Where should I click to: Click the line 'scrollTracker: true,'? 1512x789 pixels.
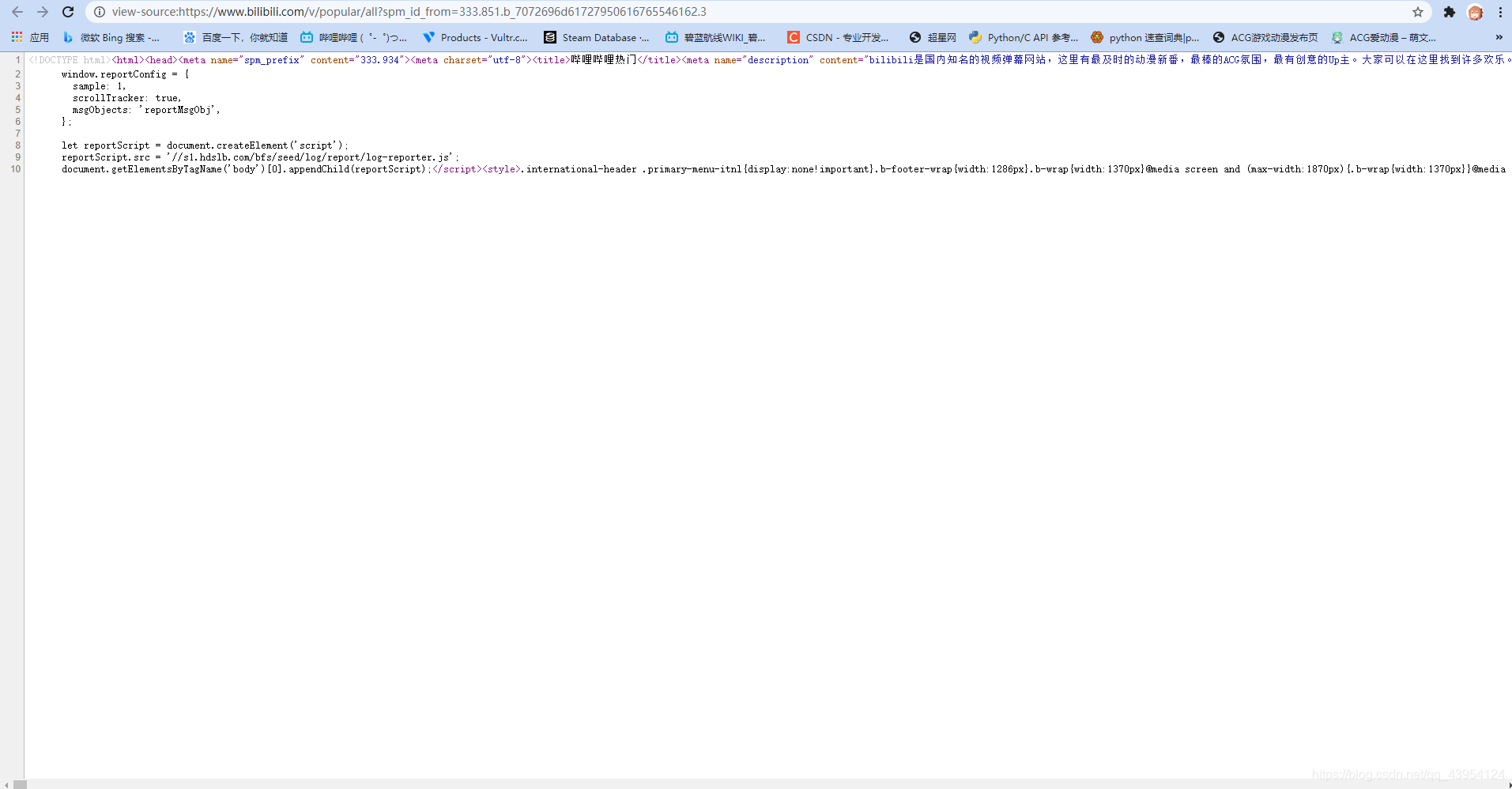click(x=127, y=98)
